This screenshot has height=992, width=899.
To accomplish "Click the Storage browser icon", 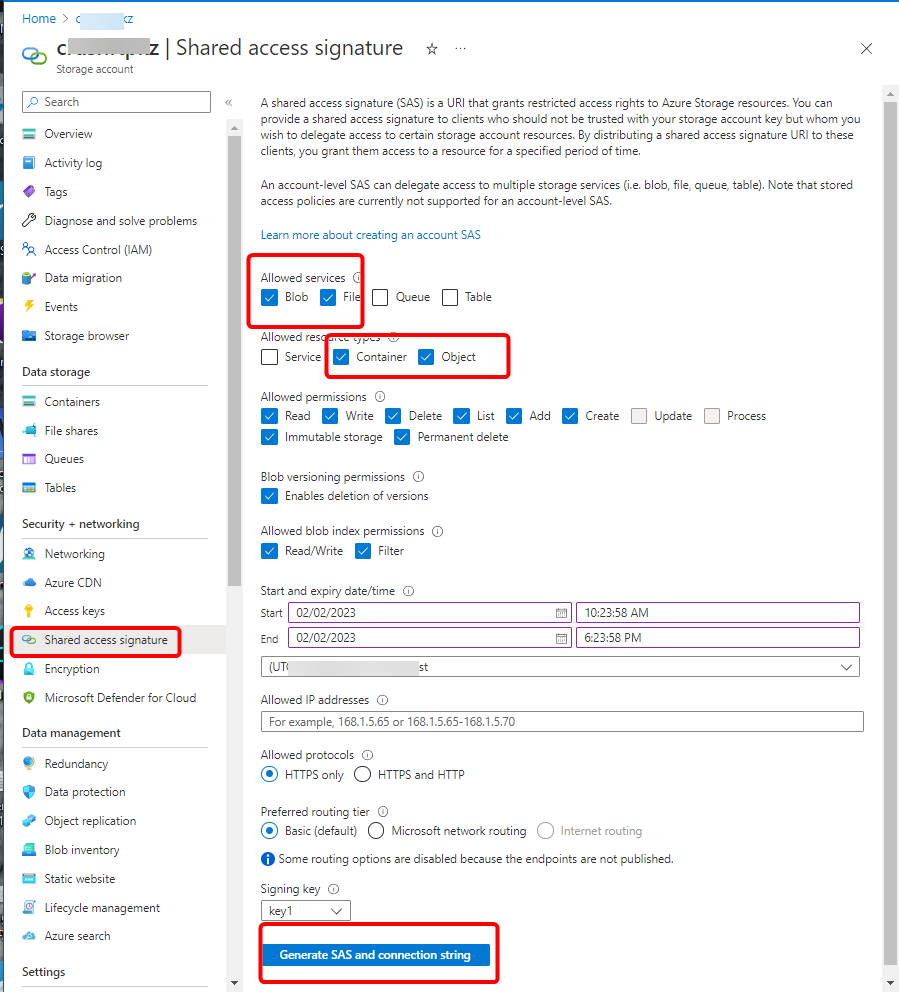I will (29, 336).
